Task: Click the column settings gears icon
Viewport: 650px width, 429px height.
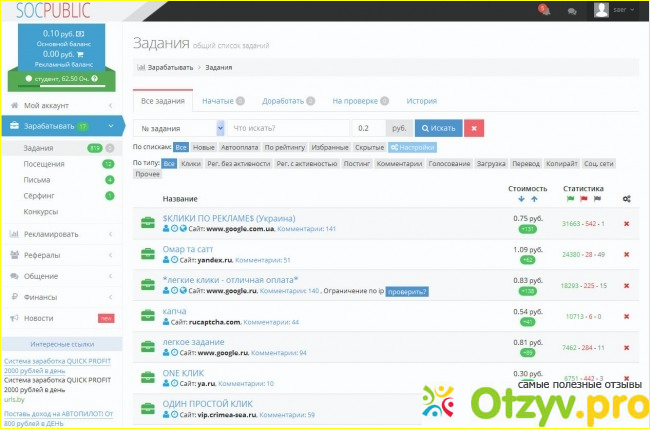Action: click(x=626, y=199)
